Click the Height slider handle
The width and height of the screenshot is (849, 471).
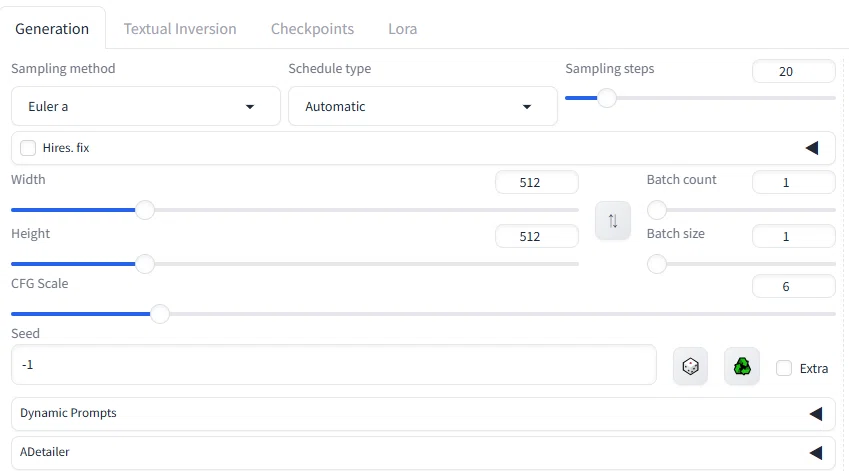coord(145,264)
